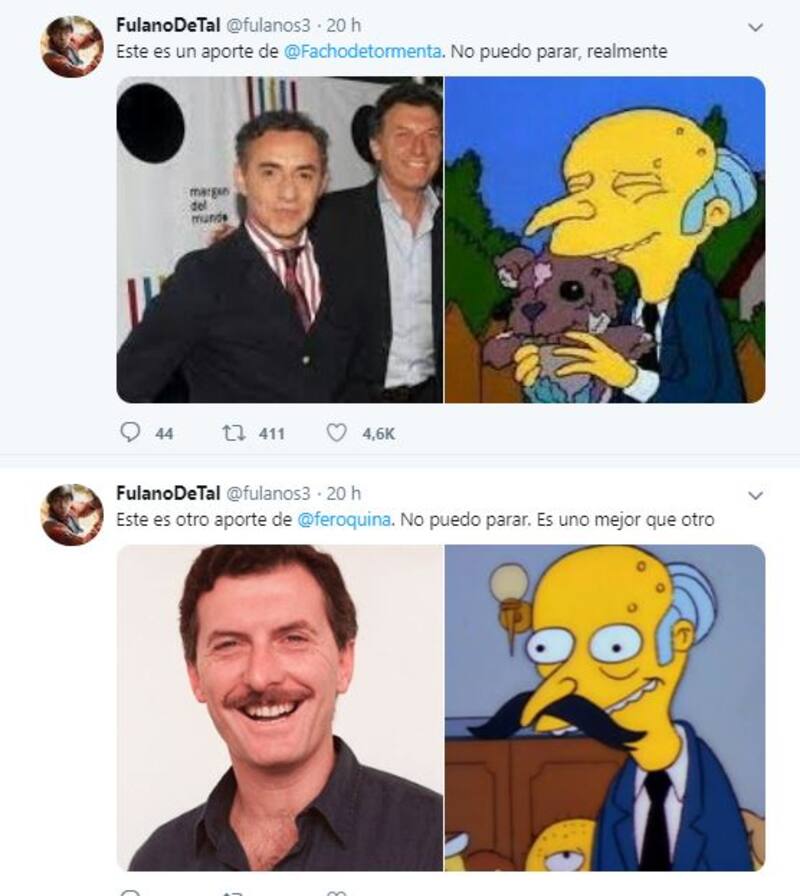Enlarge the photo of two men in suits
800x896 pixels.
click(279, 240)
